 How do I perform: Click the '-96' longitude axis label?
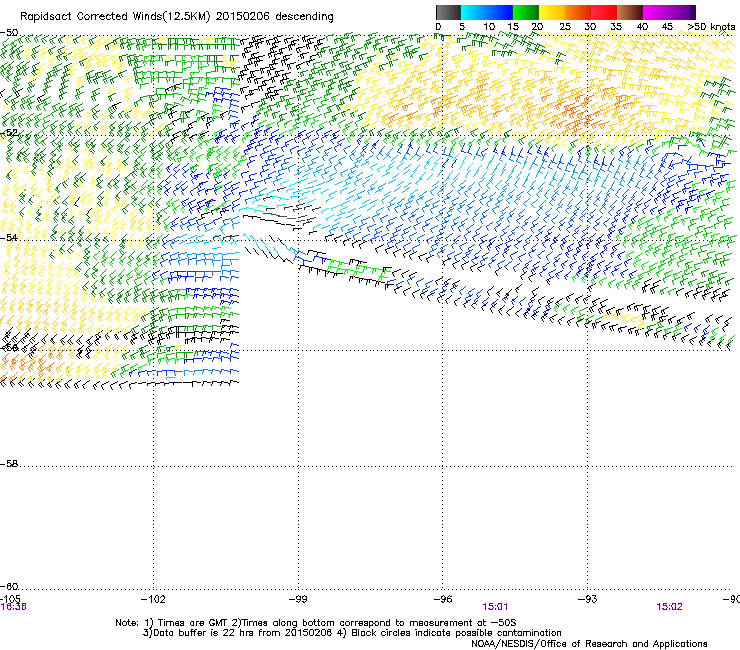pos(443,599)
